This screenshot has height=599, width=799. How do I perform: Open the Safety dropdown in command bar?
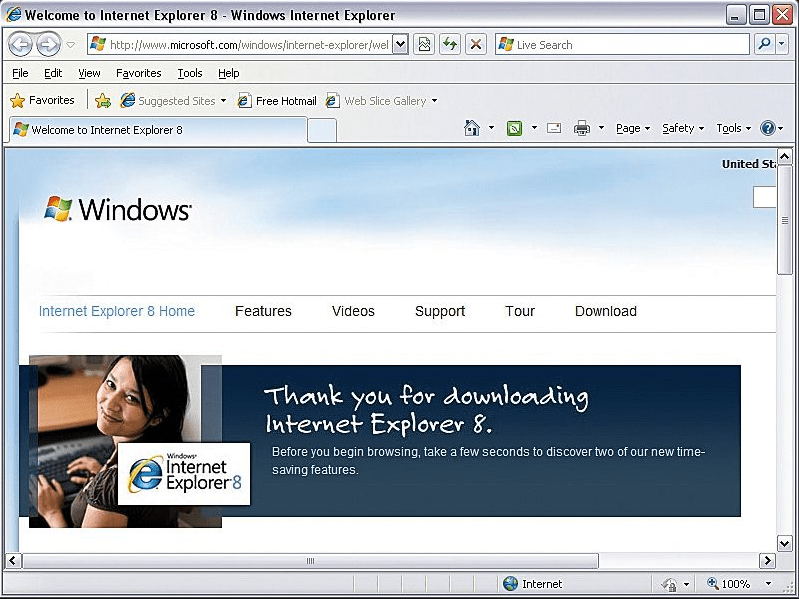click(683, 128)
